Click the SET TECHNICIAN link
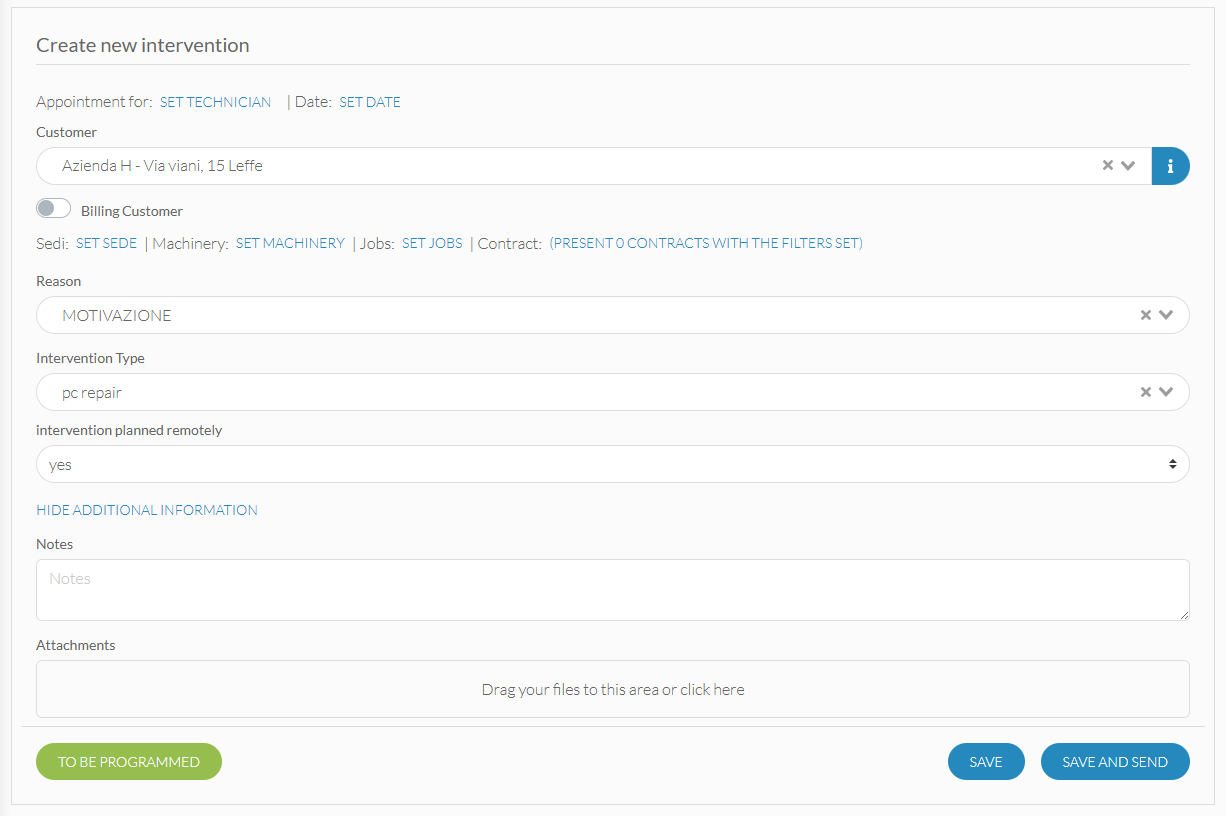1226x816 pixels. [215, 102]
